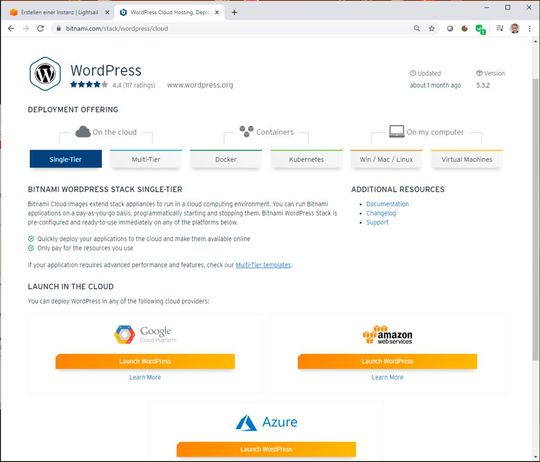Visit www.wordpress.org link
Viewport: 540px width, 462px height.
pyautogui.click(x=200, y=85)
